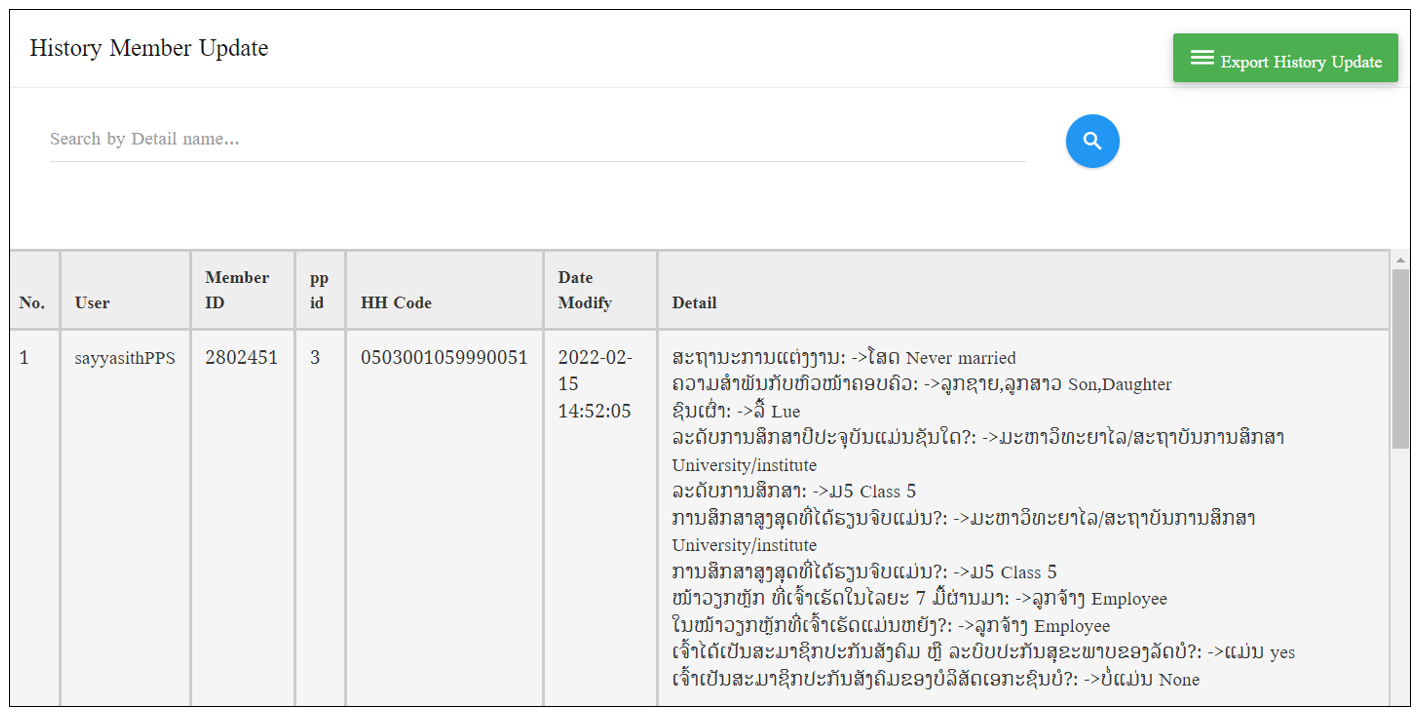
Task: Select the Detail column header
Action: click(x=694, y=302)
